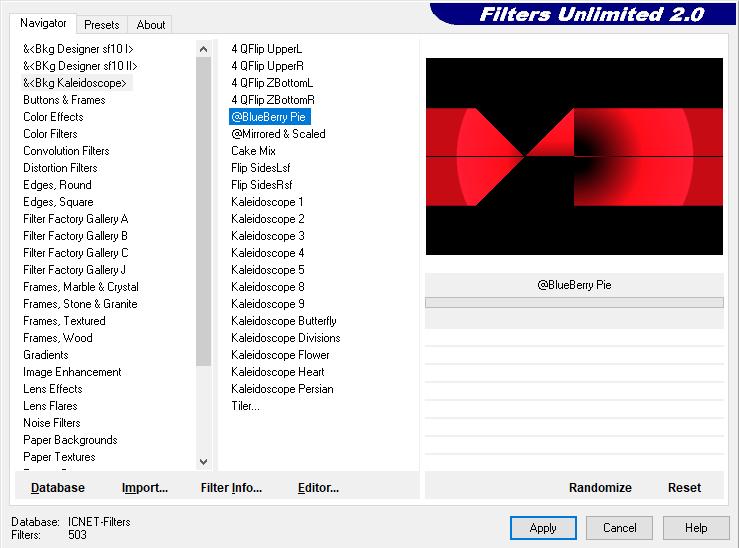
Task: Choose the Kaleidoscope Divisions filter
Action: [x=286, y=338]
